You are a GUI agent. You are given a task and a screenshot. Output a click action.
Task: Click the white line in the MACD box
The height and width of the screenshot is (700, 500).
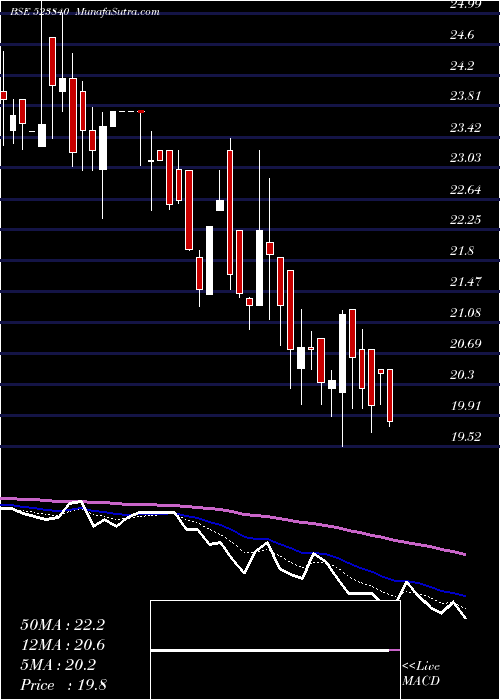[270, 651]
